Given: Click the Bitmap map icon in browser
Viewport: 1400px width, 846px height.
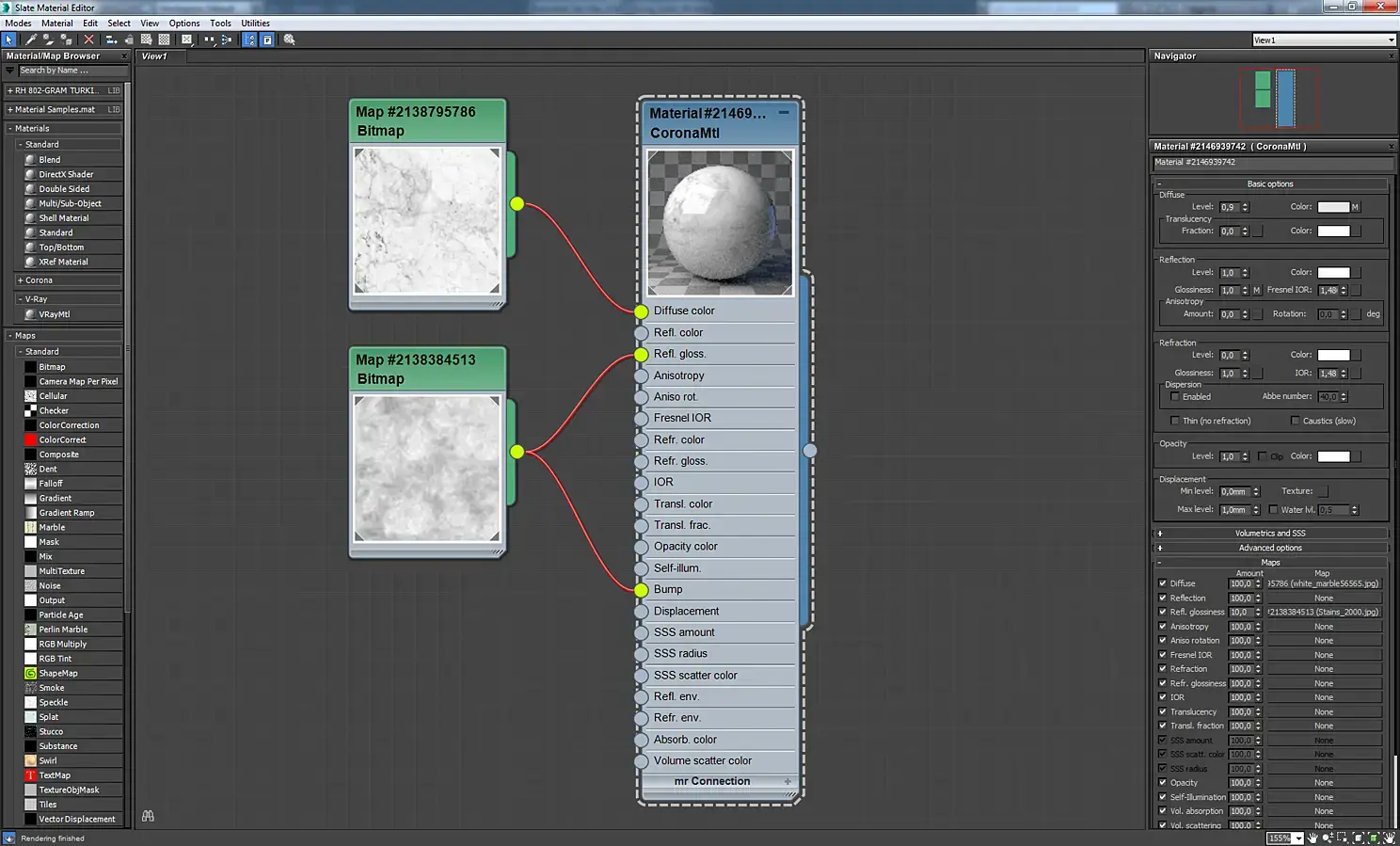Looking at the screenshot, I should 30,367.
